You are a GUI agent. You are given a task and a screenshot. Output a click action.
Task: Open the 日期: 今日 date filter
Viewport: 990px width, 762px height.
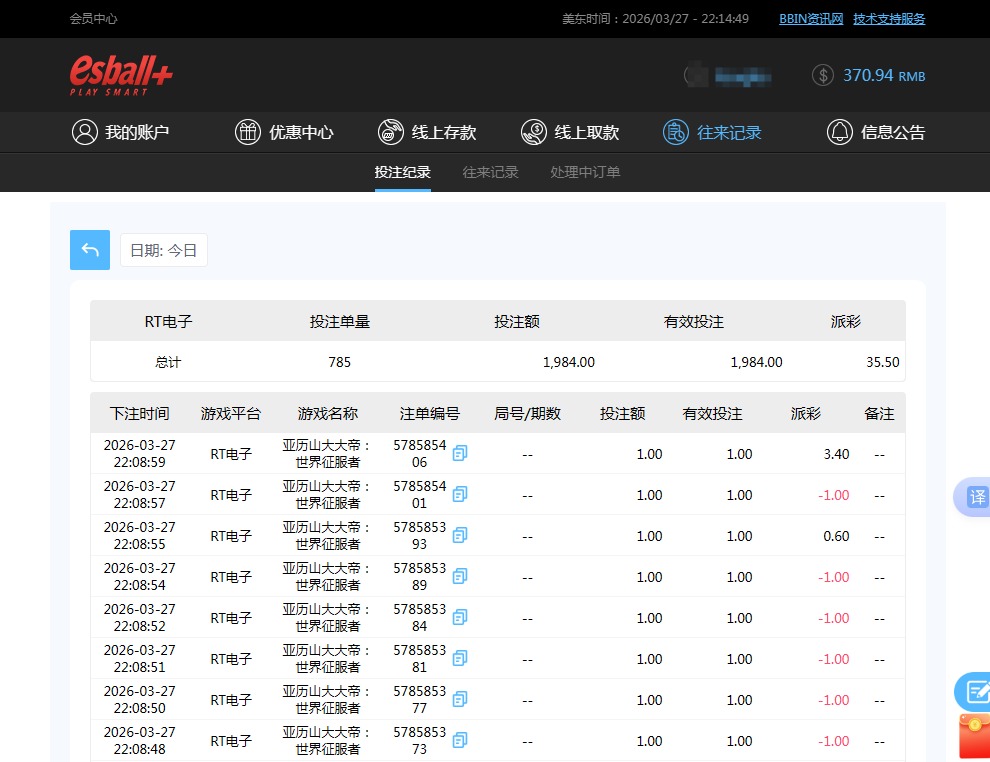[x=163, y=250]
